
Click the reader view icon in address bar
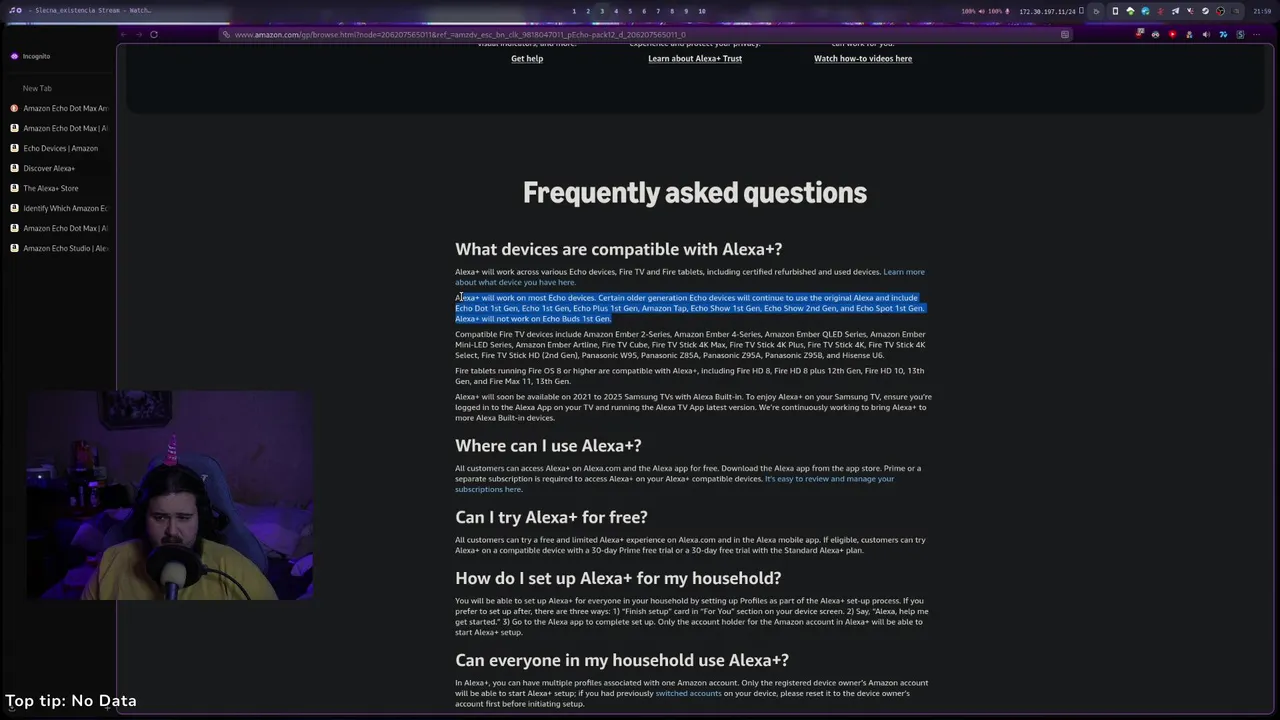(x=1065, y=34)
